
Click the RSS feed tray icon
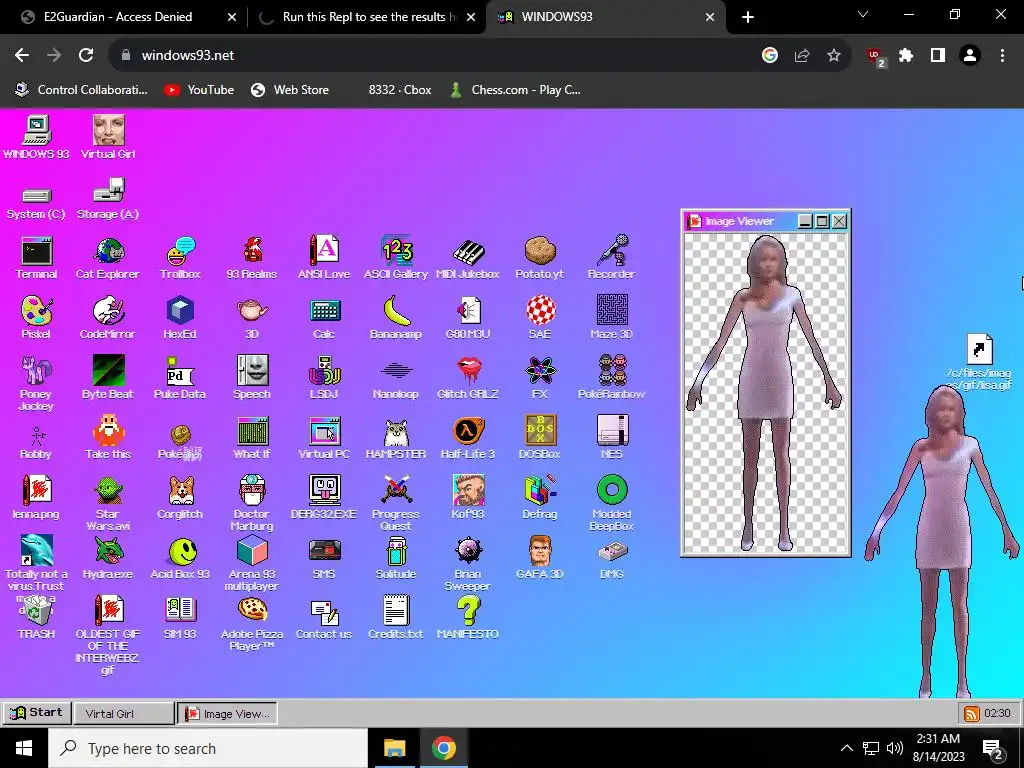(x=972, y=713)
